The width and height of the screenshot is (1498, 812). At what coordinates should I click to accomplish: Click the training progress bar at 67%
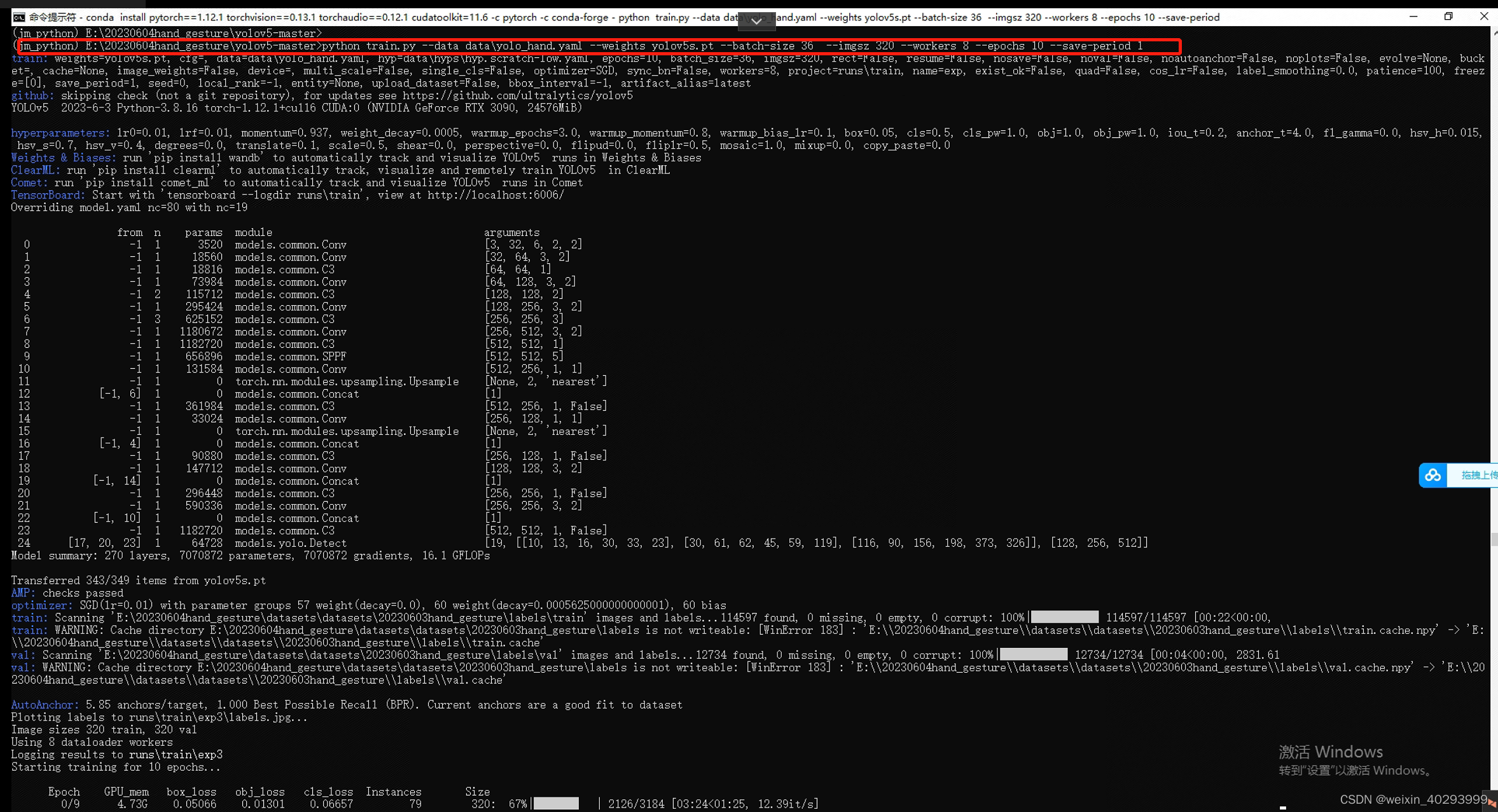[x=556, y=804]
